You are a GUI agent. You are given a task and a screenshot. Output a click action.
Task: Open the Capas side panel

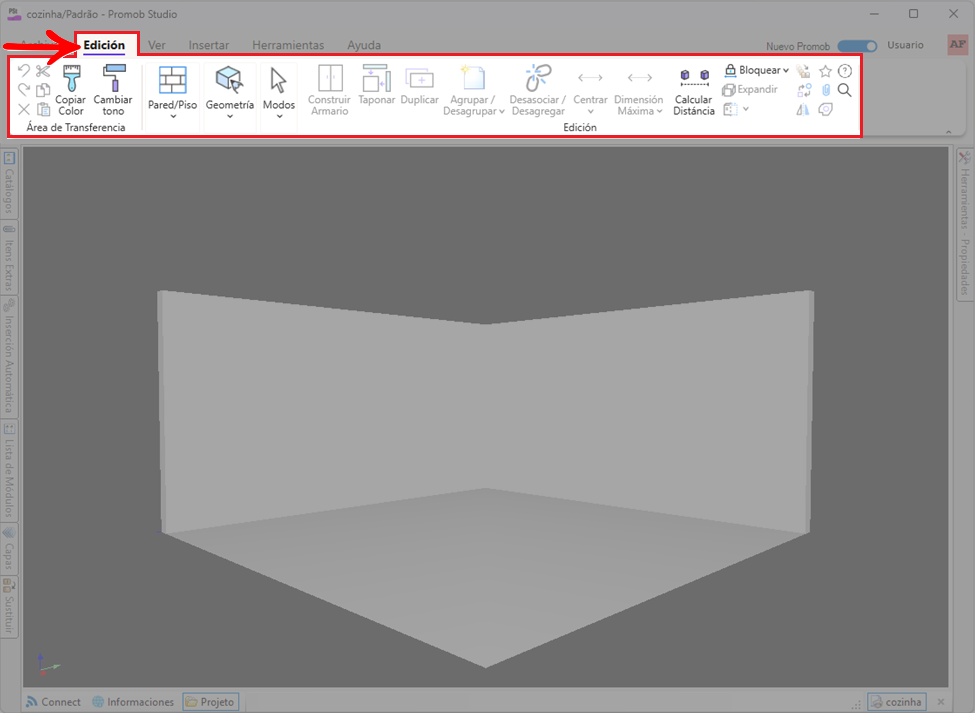[x=9, y=548]
